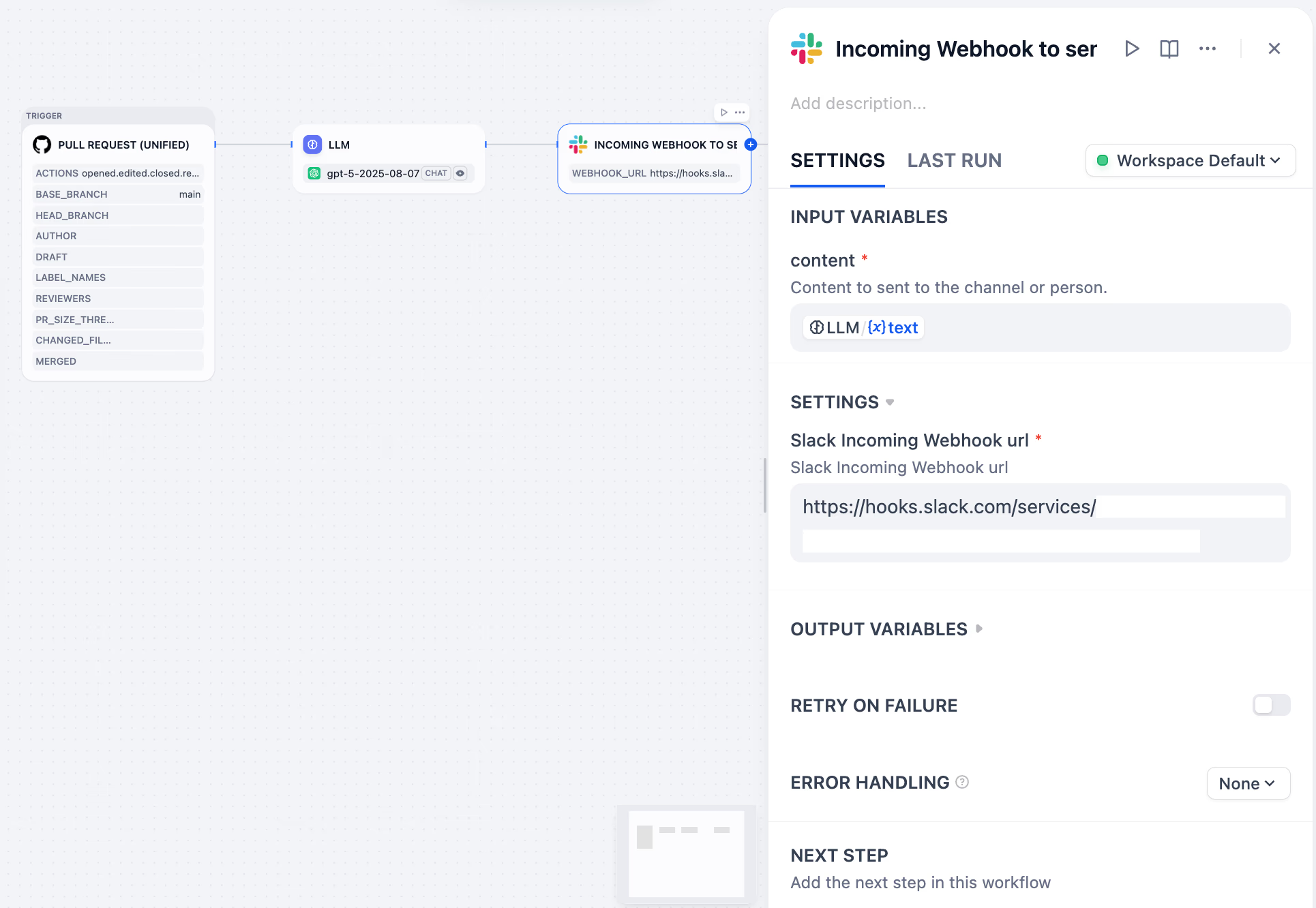Enable the Retry on Failure switch
The width and height of the screenshot is (1316, 908).
(1271, 705)
